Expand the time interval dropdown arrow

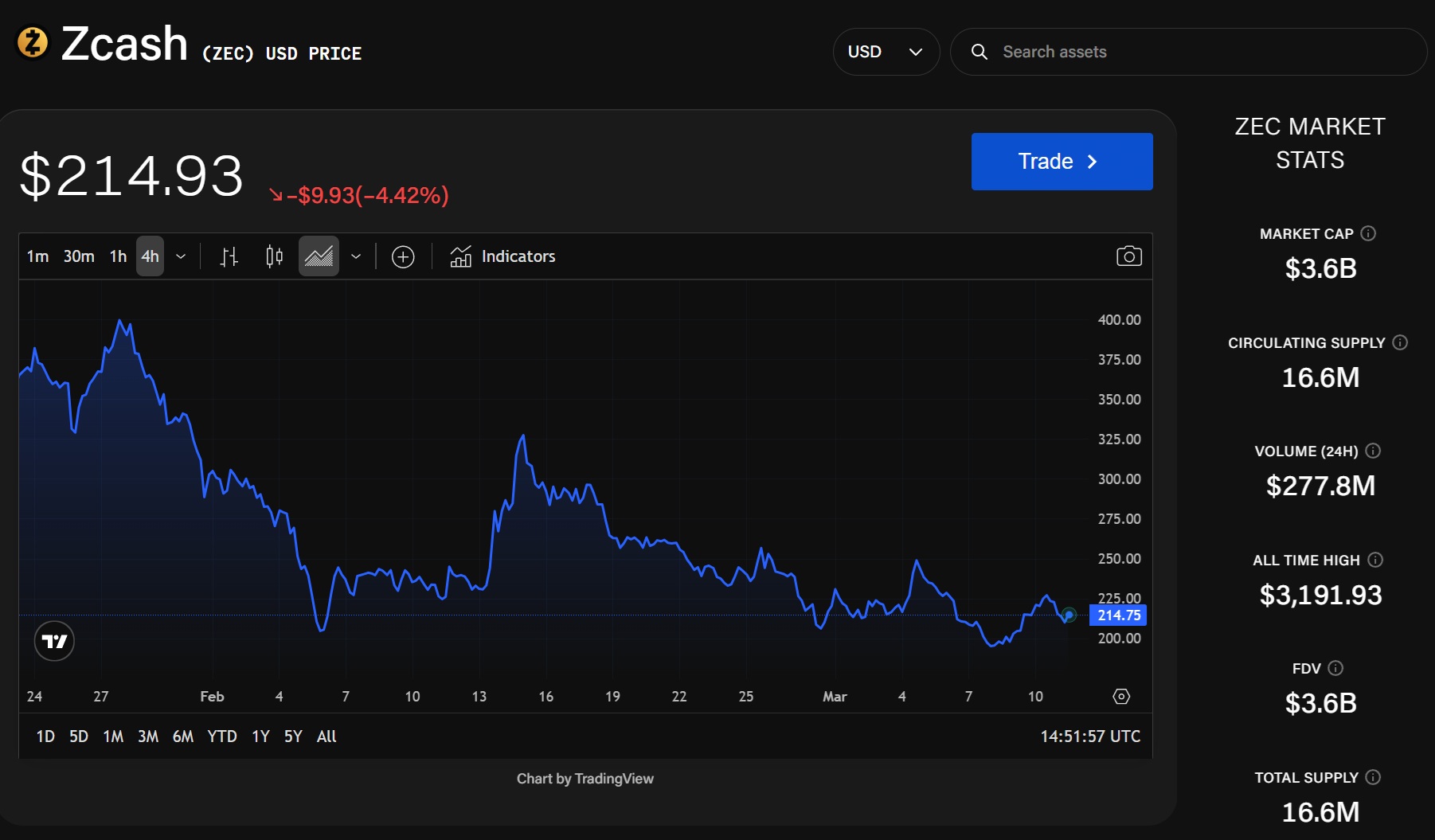181,256
